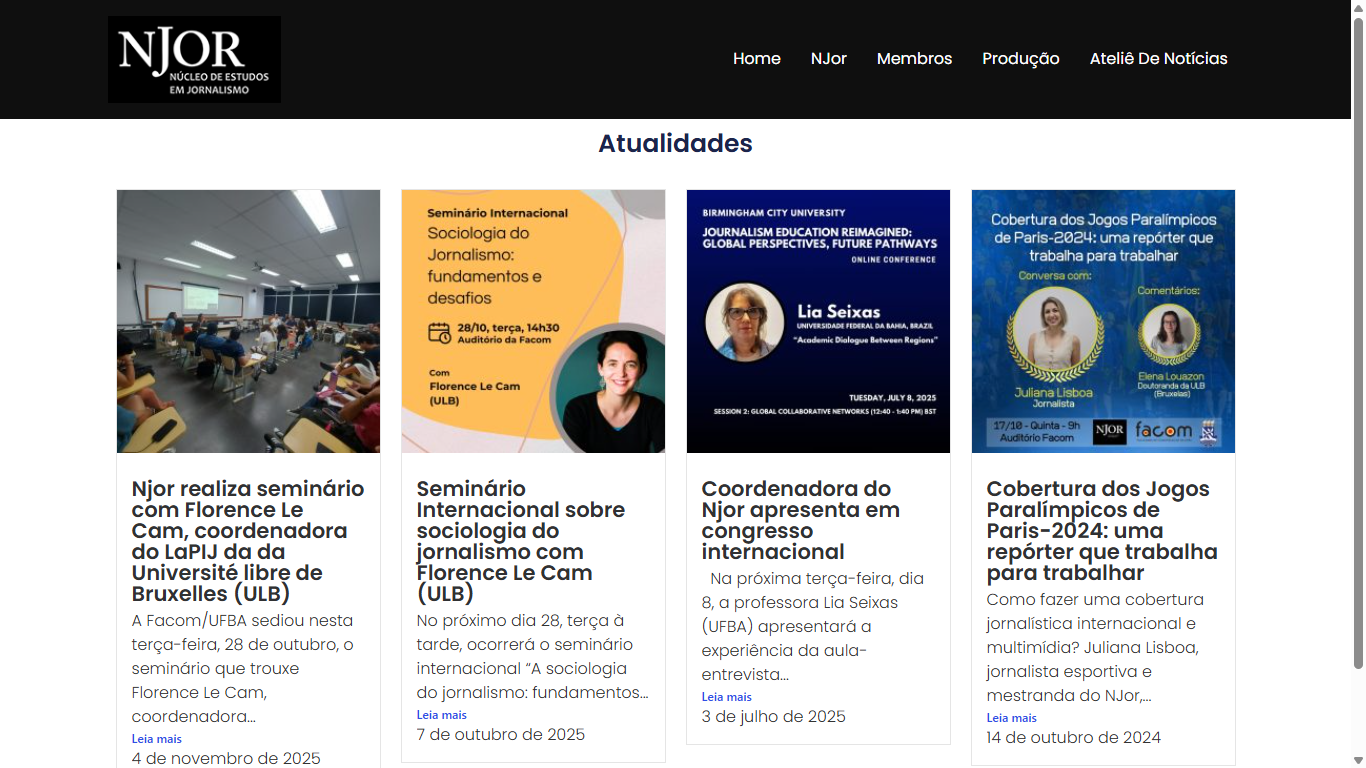Open article 'Cobertura dos Jogos Paralímpicos de Paris-2024'
The width and height of the screenshot is (1366, 768).
tap(1102, 531)
